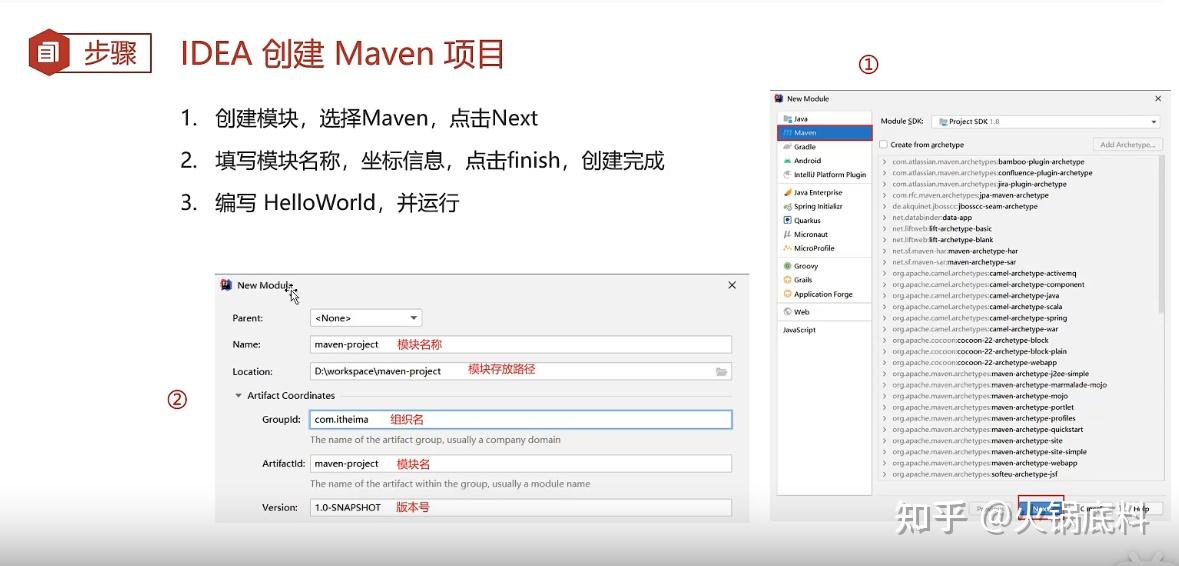Viewport: 1179px width, 566px height.
Task: Expand the jira-plugin-archetype node
Action: coord(885,184)
